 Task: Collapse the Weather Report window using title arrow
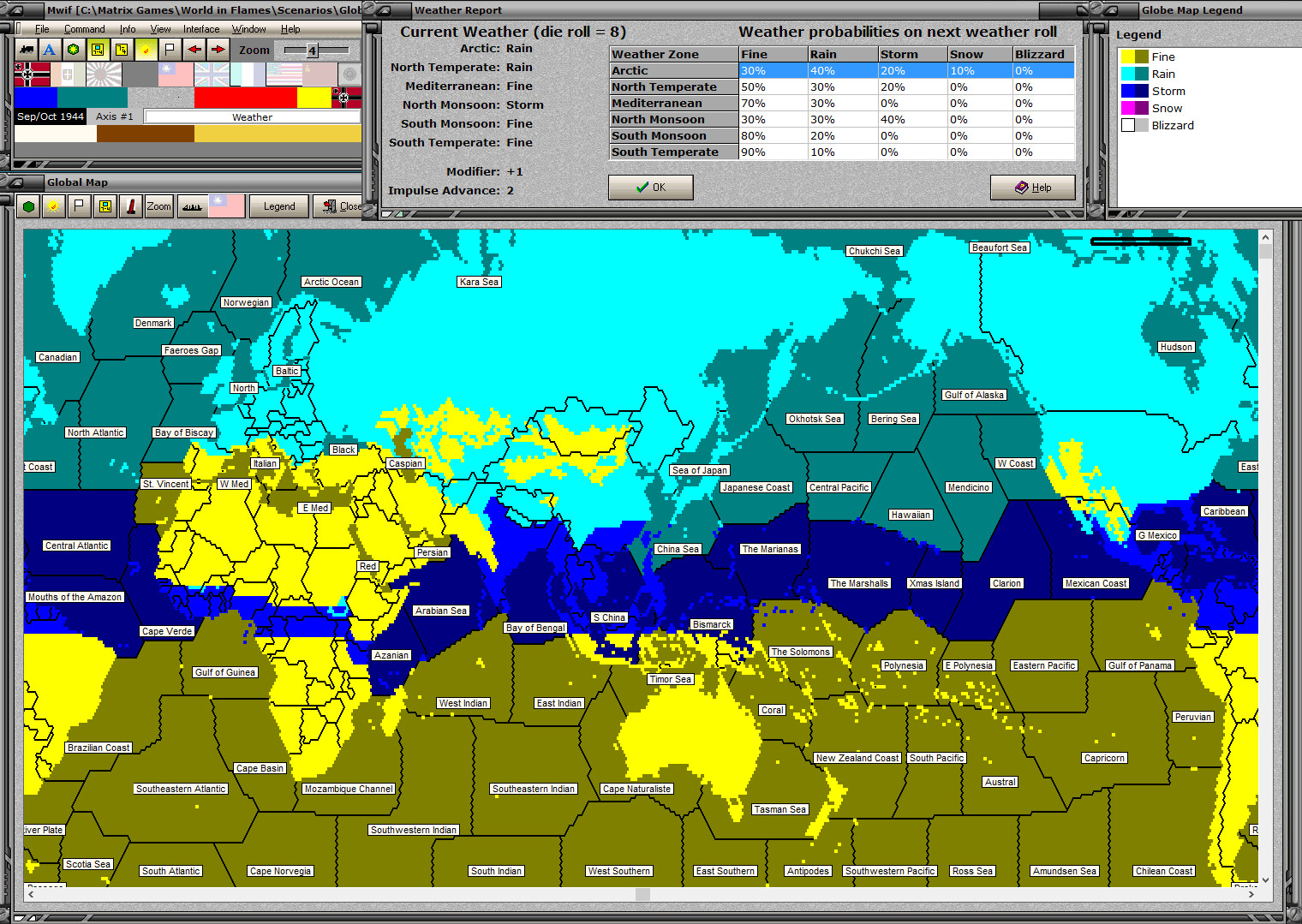tap(383, 10)
